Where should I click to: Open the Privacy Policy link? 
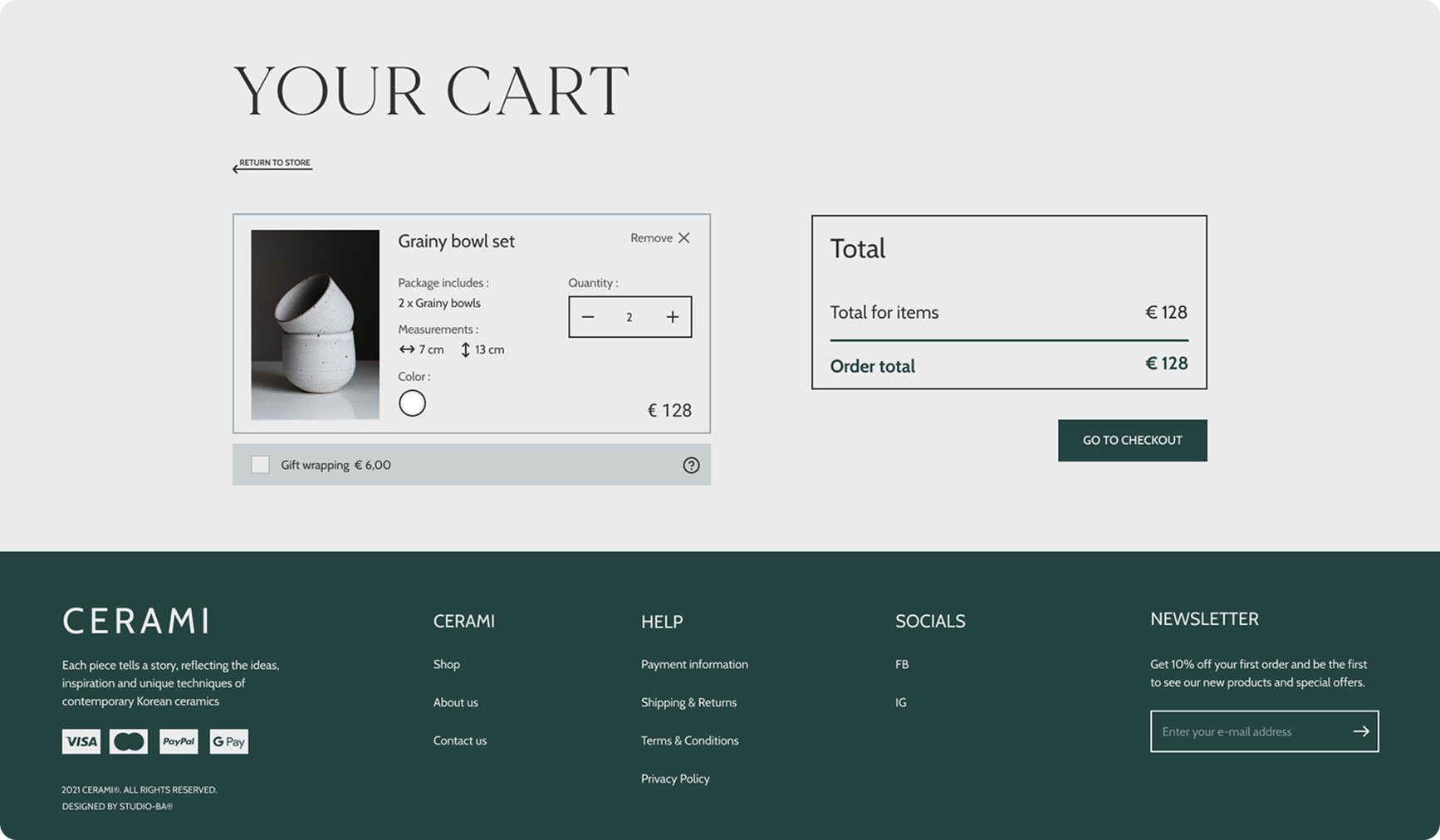pos(675,779)
